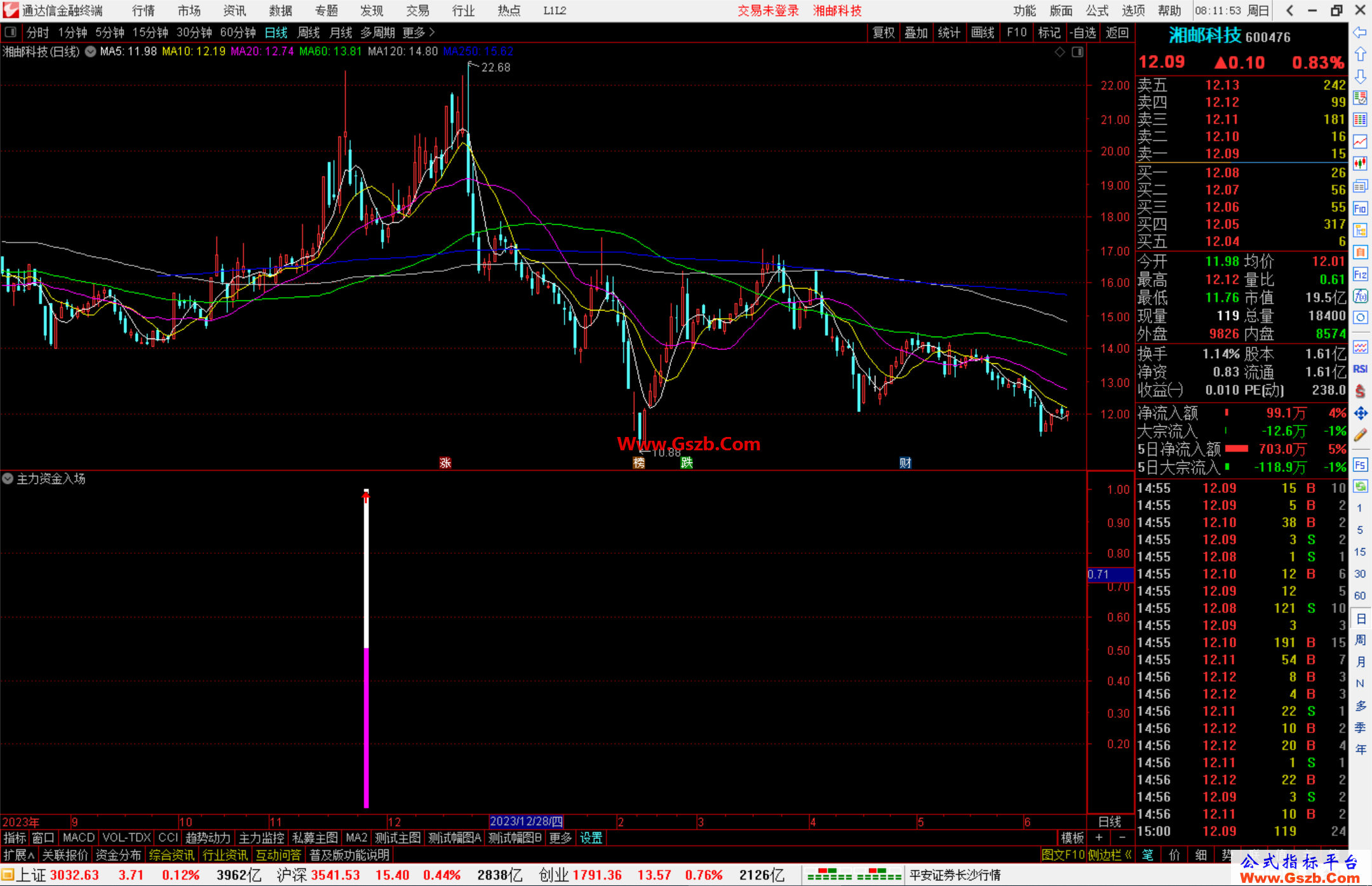Expand the 更多 period options with chevron
This screenshot has height=886, width=1372.
[x=419, y=32]
